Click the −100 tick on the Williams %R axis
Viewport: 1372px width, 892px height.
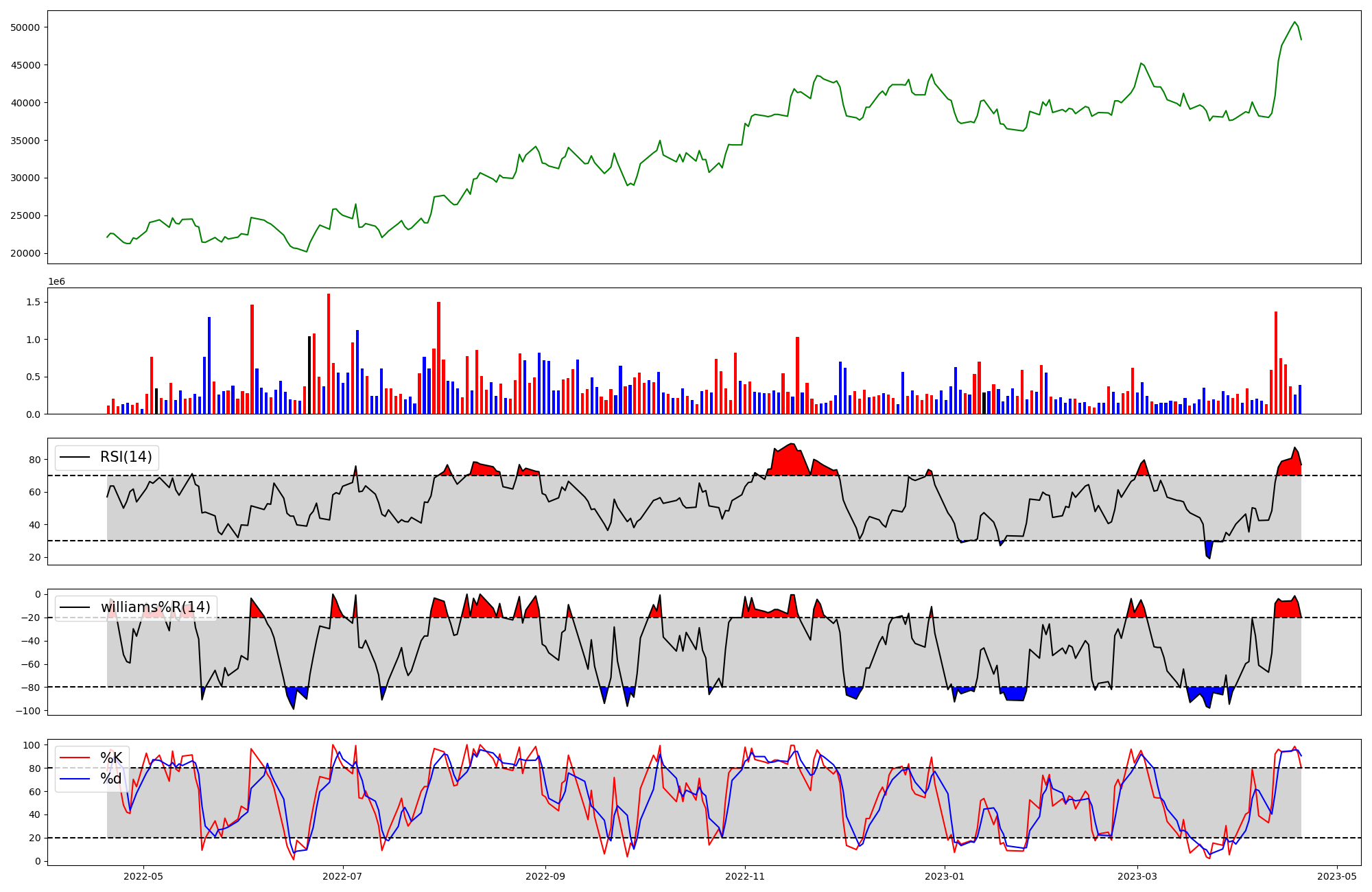(29, 711)
